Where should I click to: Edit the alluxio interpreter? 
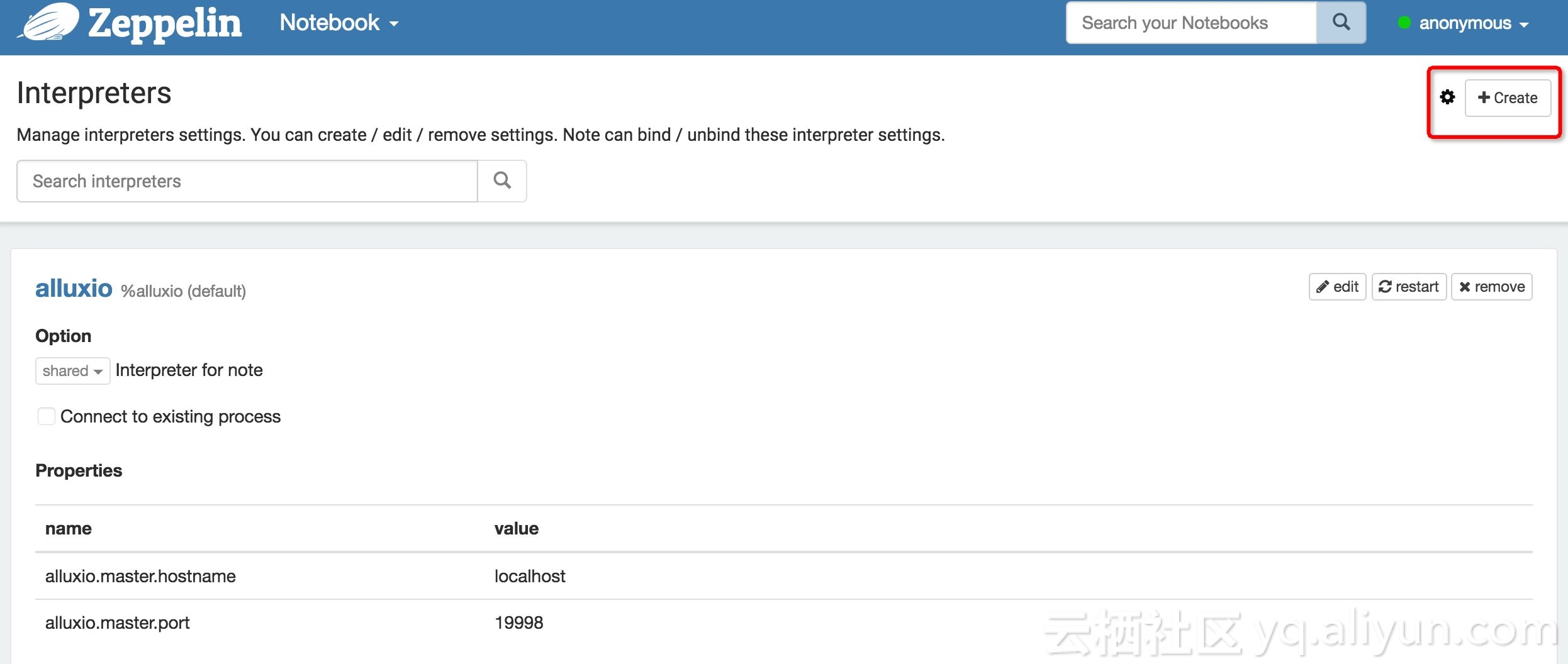pyautogui.click(x=1337, y=287)
